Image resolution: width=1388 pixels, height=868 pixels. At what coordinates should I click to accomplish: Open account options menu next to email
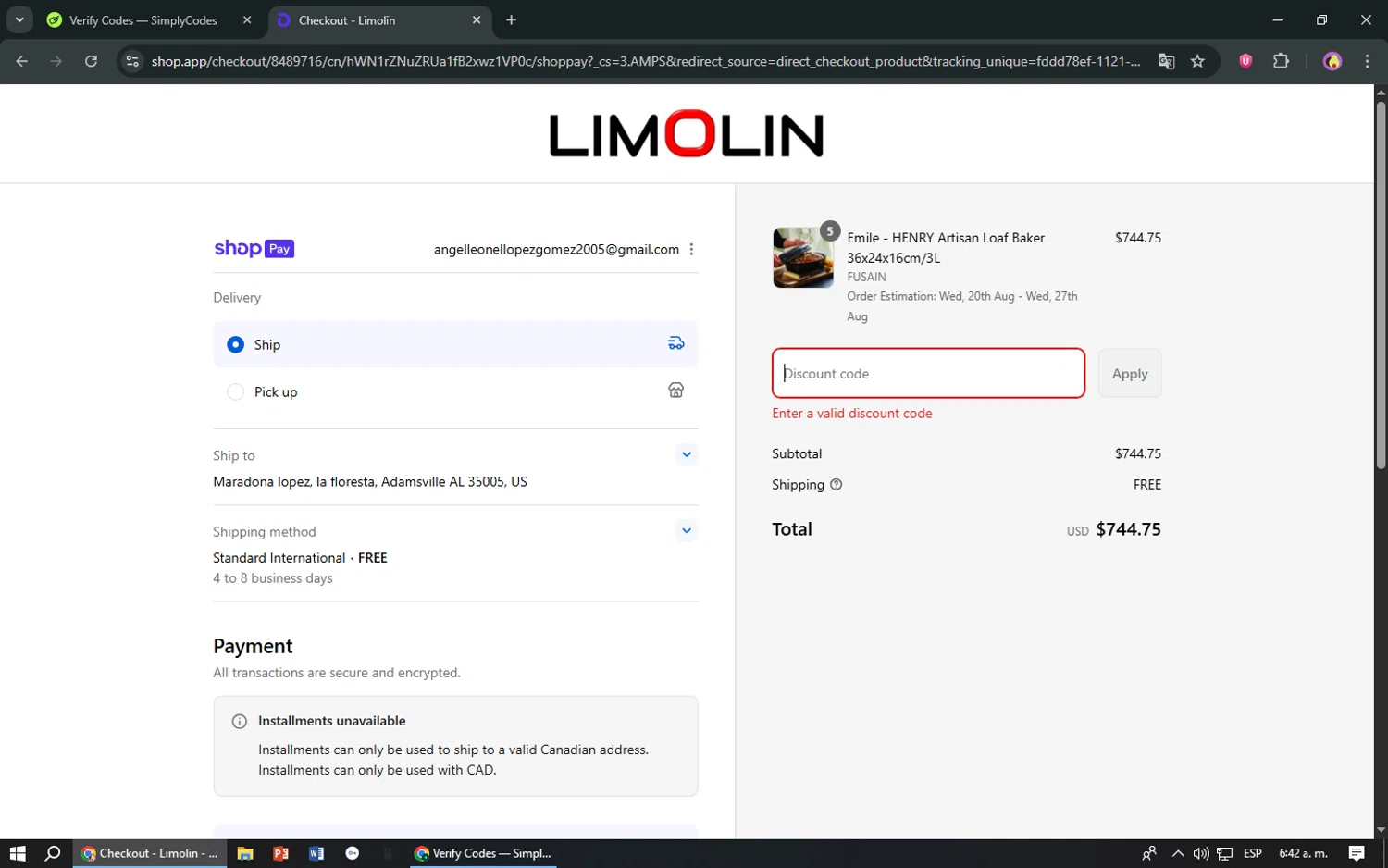(691, 250)
